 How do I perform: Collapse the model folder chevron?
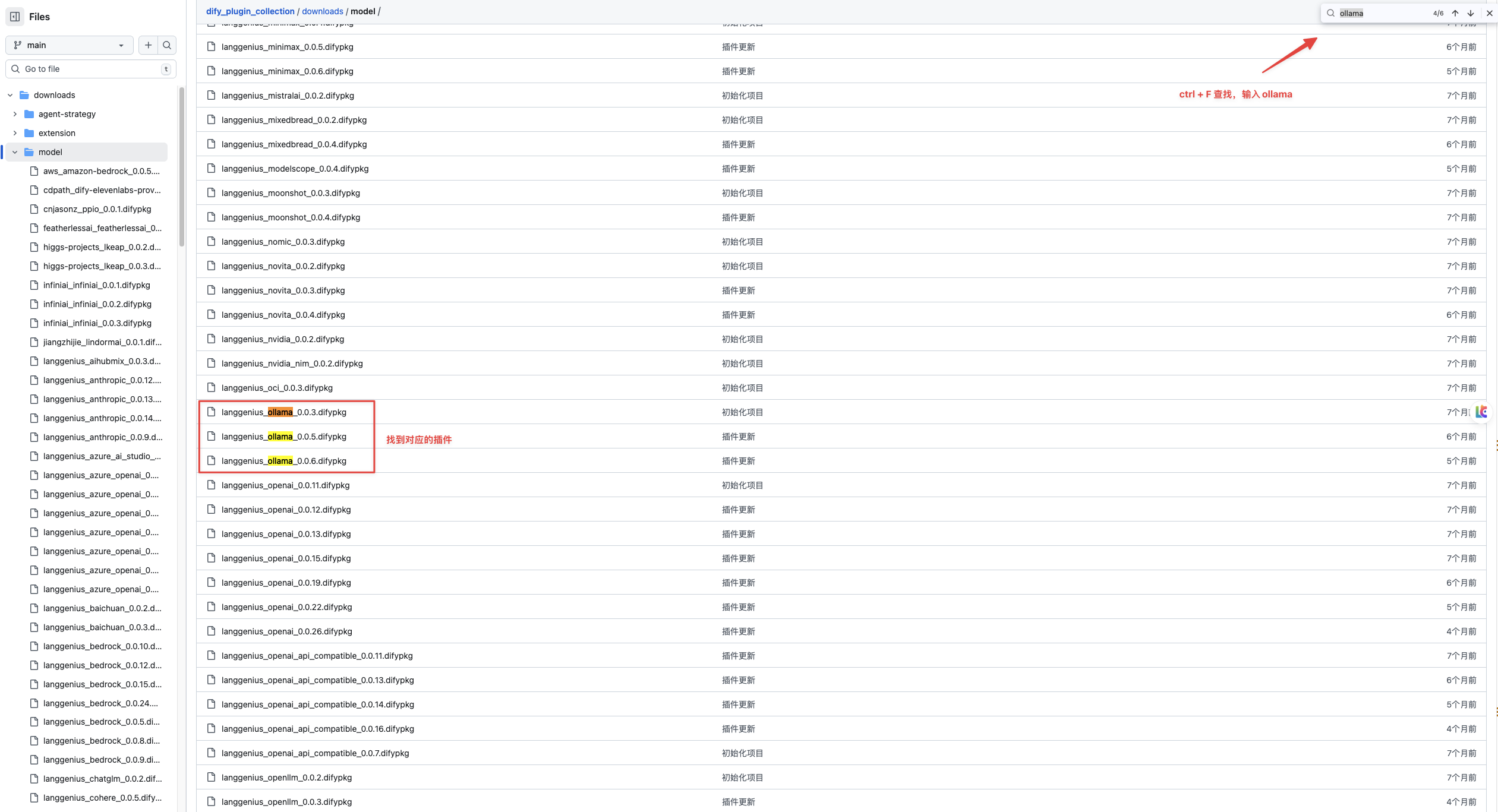pyautogui.click(x=15, y=152)
